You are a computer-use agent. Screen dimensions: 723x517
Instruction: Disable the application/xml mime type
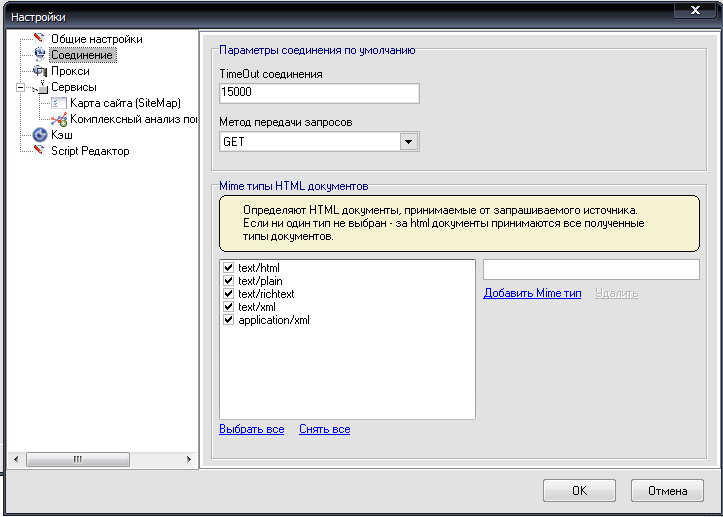(x=229, y=320)
